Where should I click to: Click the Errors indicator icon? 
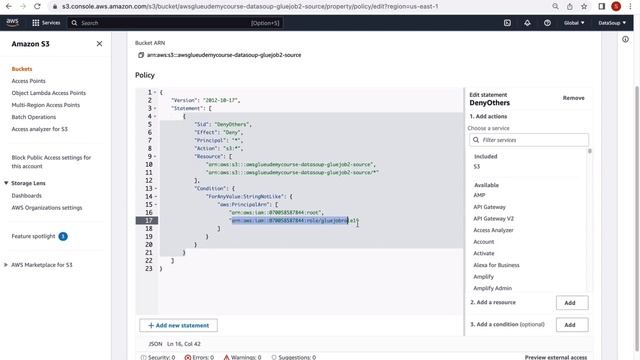tap(188, 357)
